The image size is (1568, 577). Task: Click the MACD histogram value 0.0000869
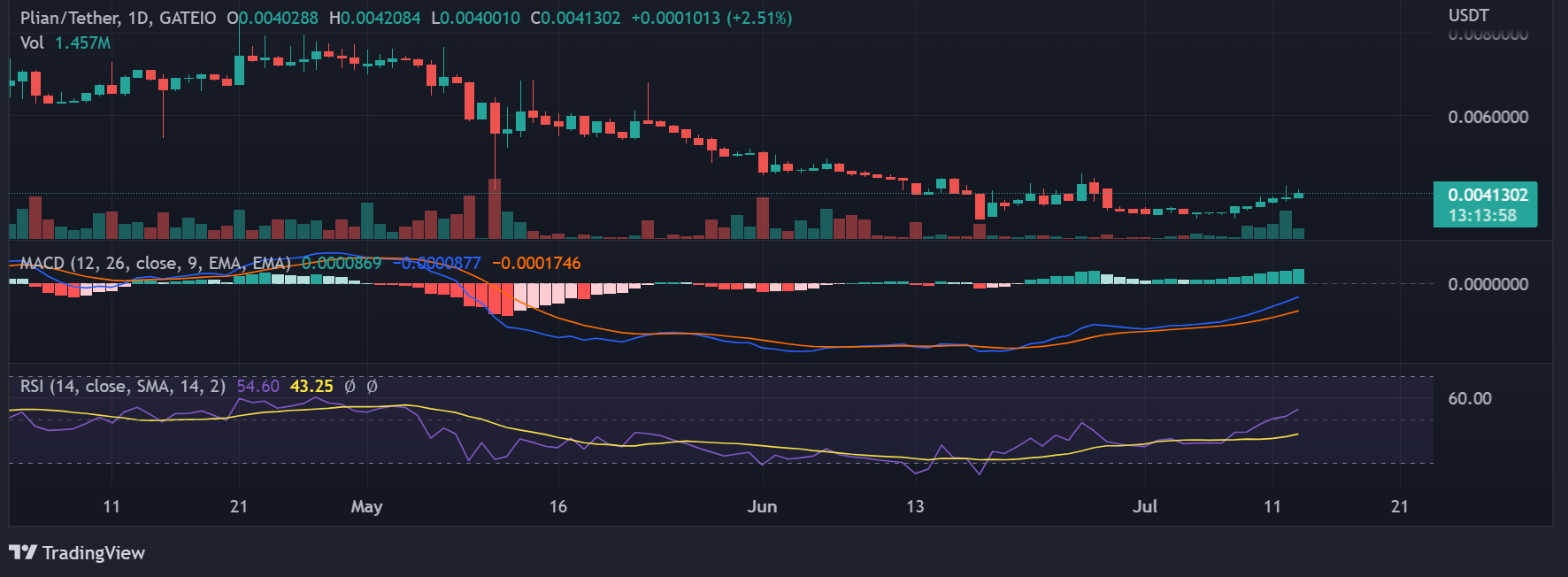tap(342, 263)
